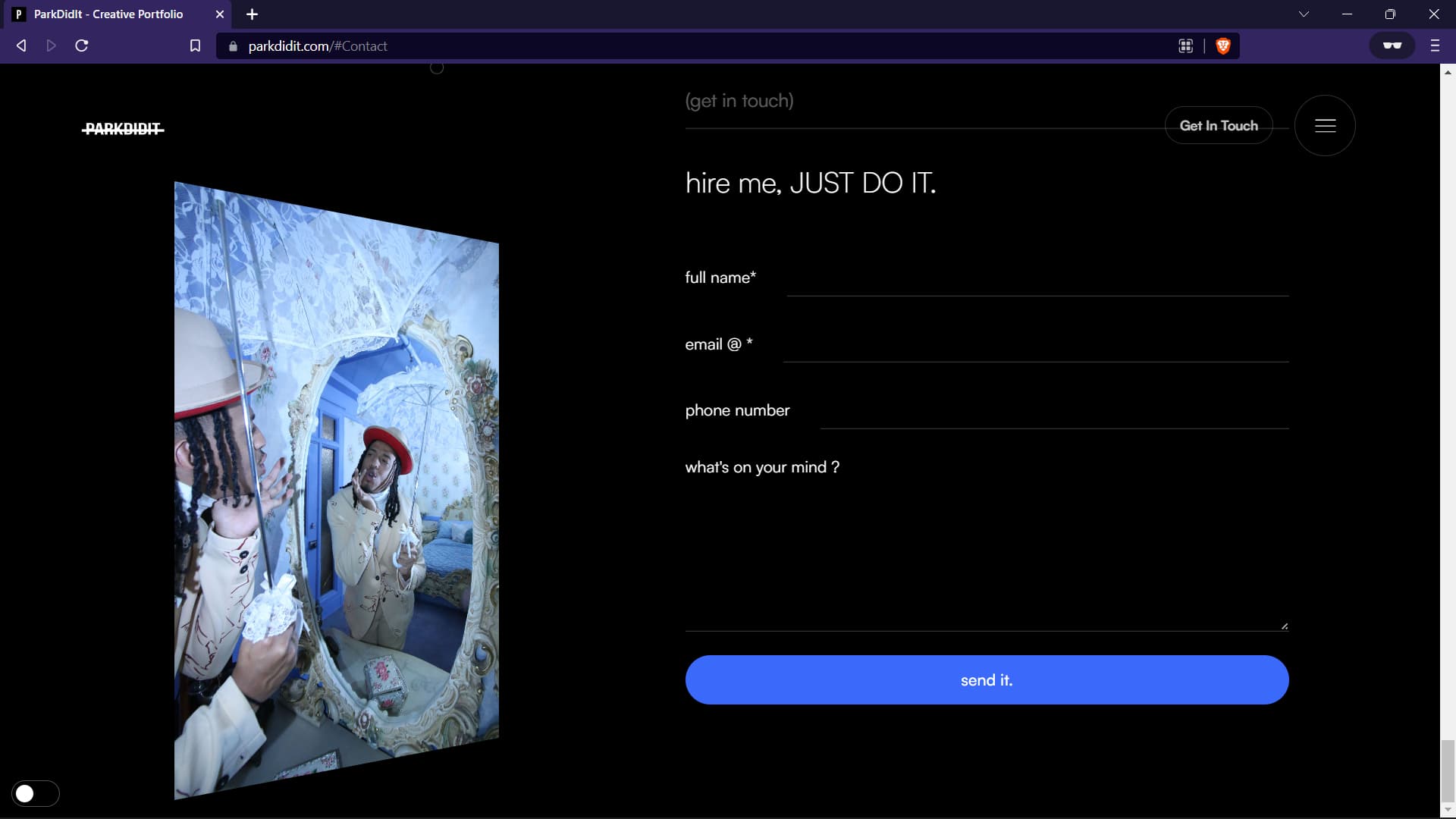
Task: Expand the tab search dropdown chevron
Action: (x=1304, y=14)
